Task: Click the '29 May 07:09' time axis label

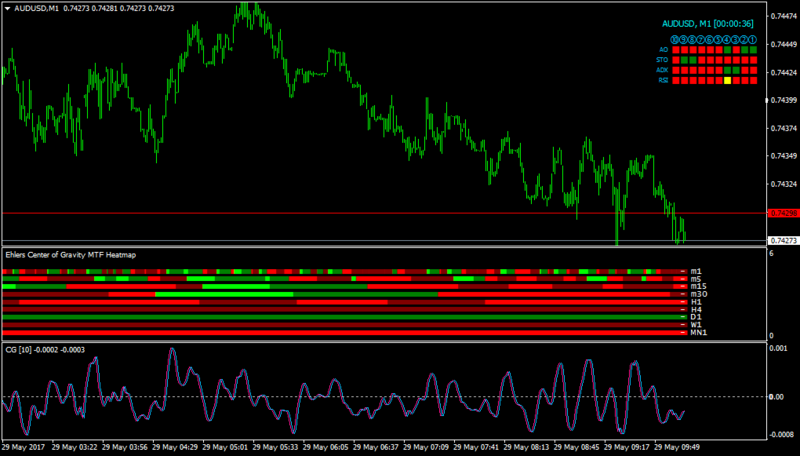Action: [x=427, y=447]
